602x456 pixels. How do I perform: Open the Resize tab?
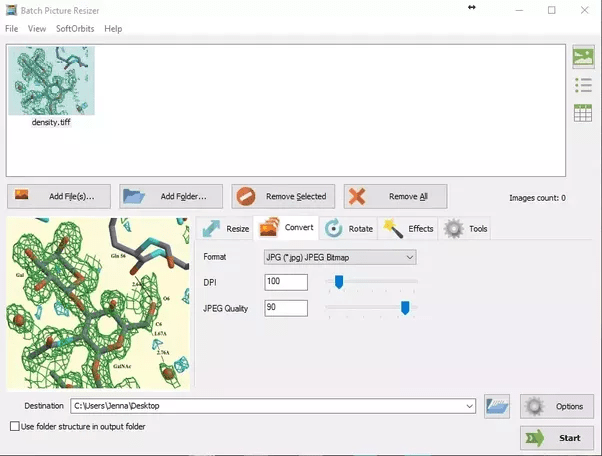225,228
